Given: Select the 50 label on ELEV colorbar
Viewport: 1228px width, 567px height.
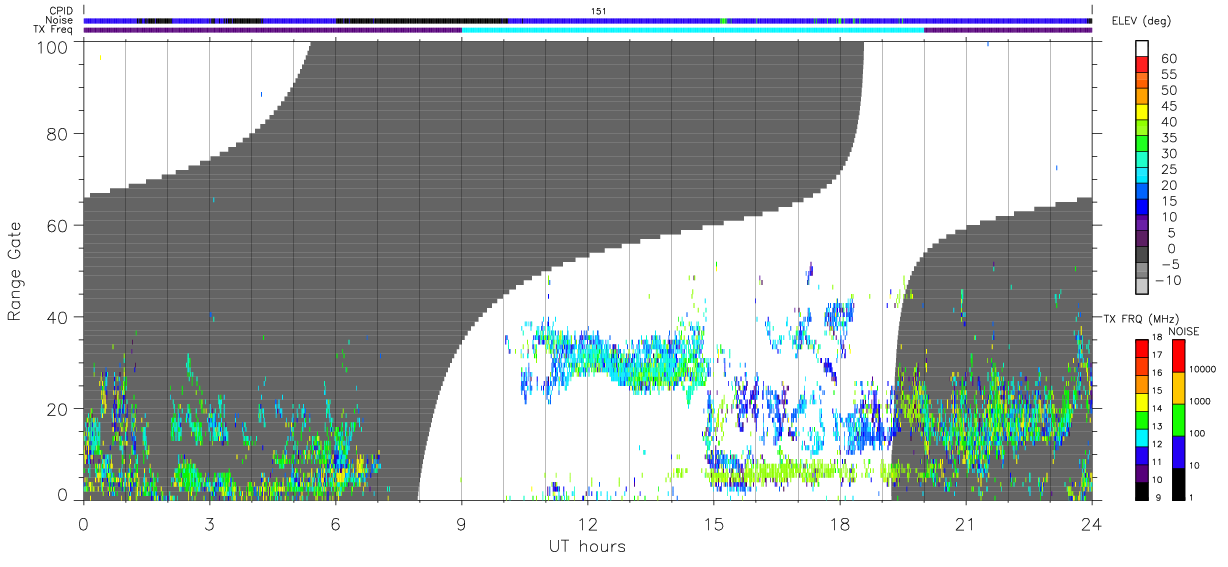Looking at the screenshot, I should coord(1168,91).
